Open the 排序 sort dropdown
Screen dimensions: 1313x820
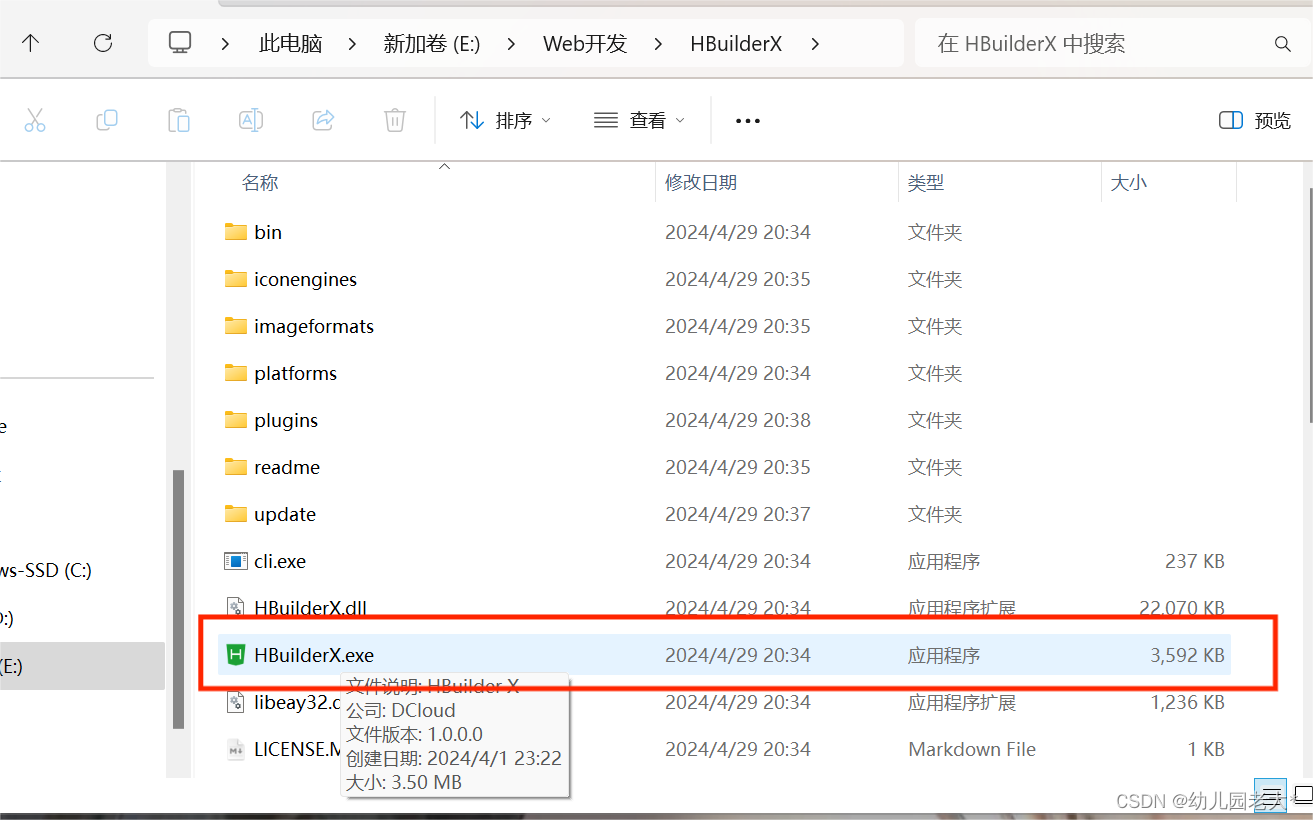505,121
